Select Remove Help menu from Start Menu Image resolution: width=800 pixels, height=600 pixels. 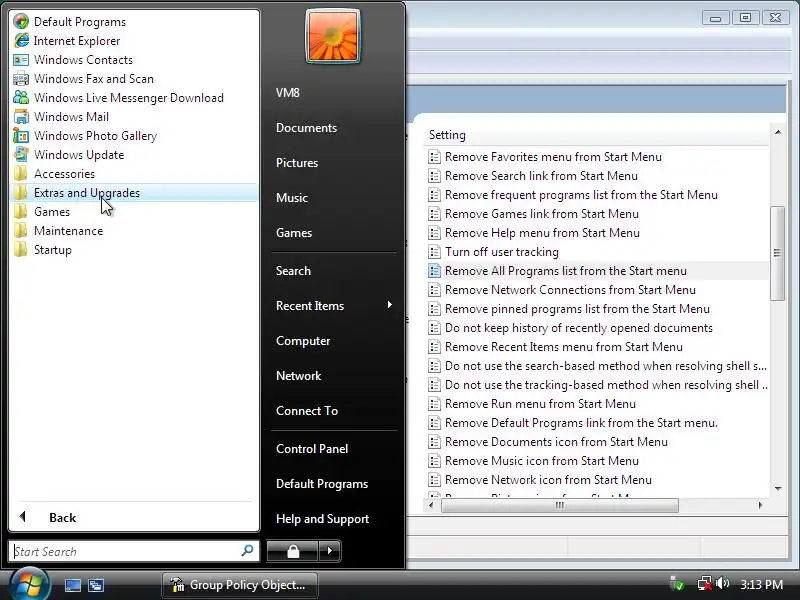coord(542,233)
